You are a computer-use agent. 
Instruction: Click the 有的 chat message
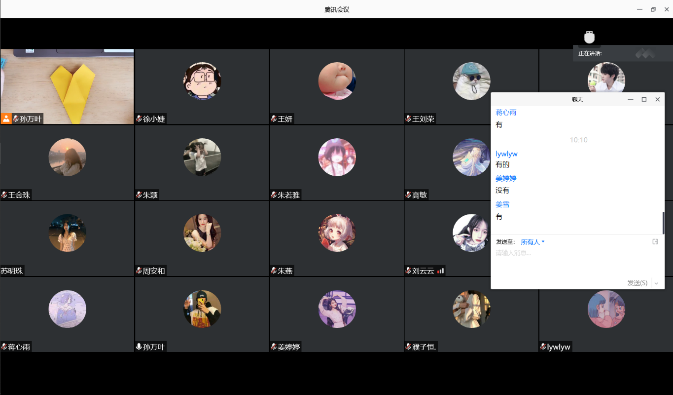pos(503,164)
